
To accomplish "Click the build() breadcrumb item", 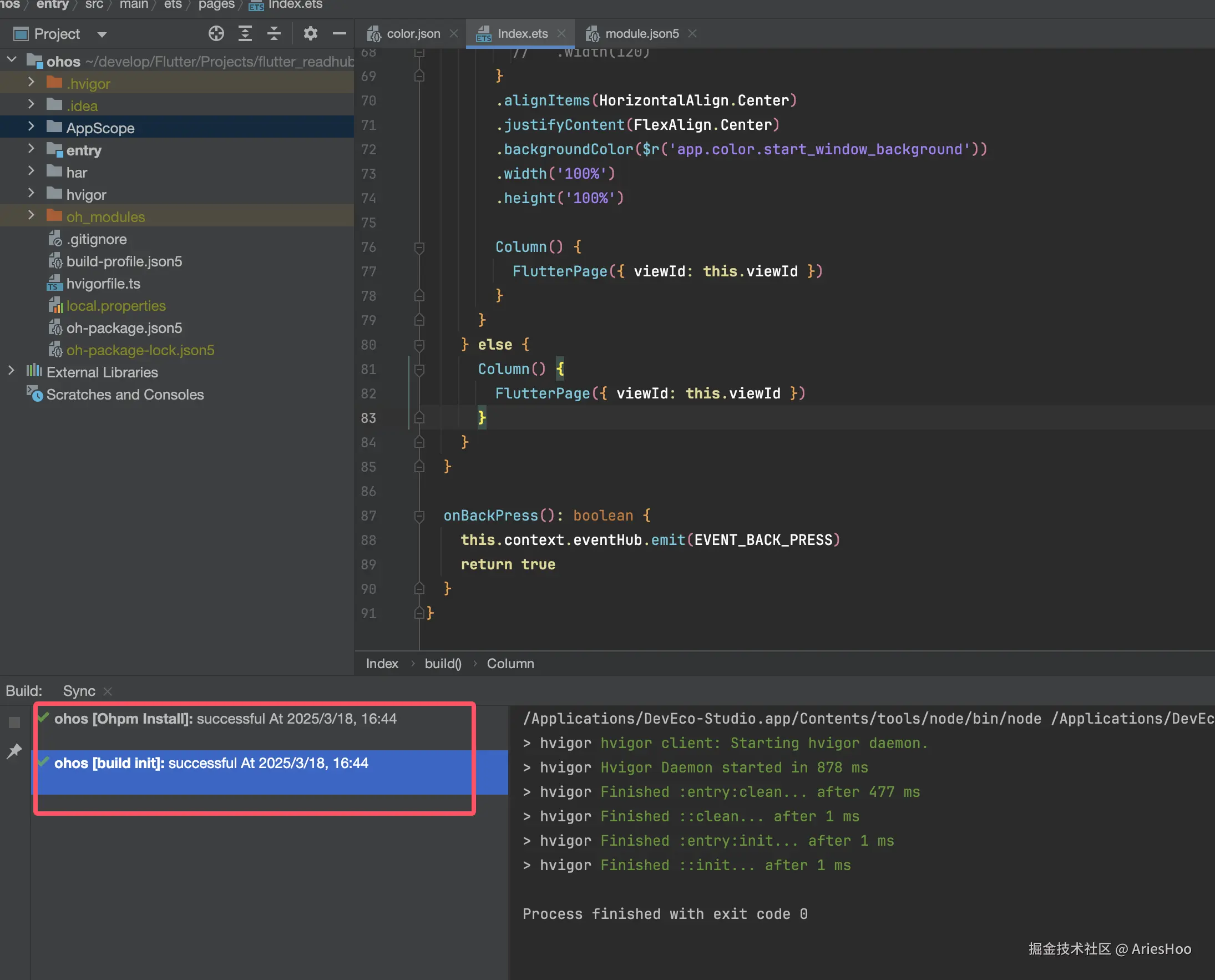I will (x=443, y=663).
